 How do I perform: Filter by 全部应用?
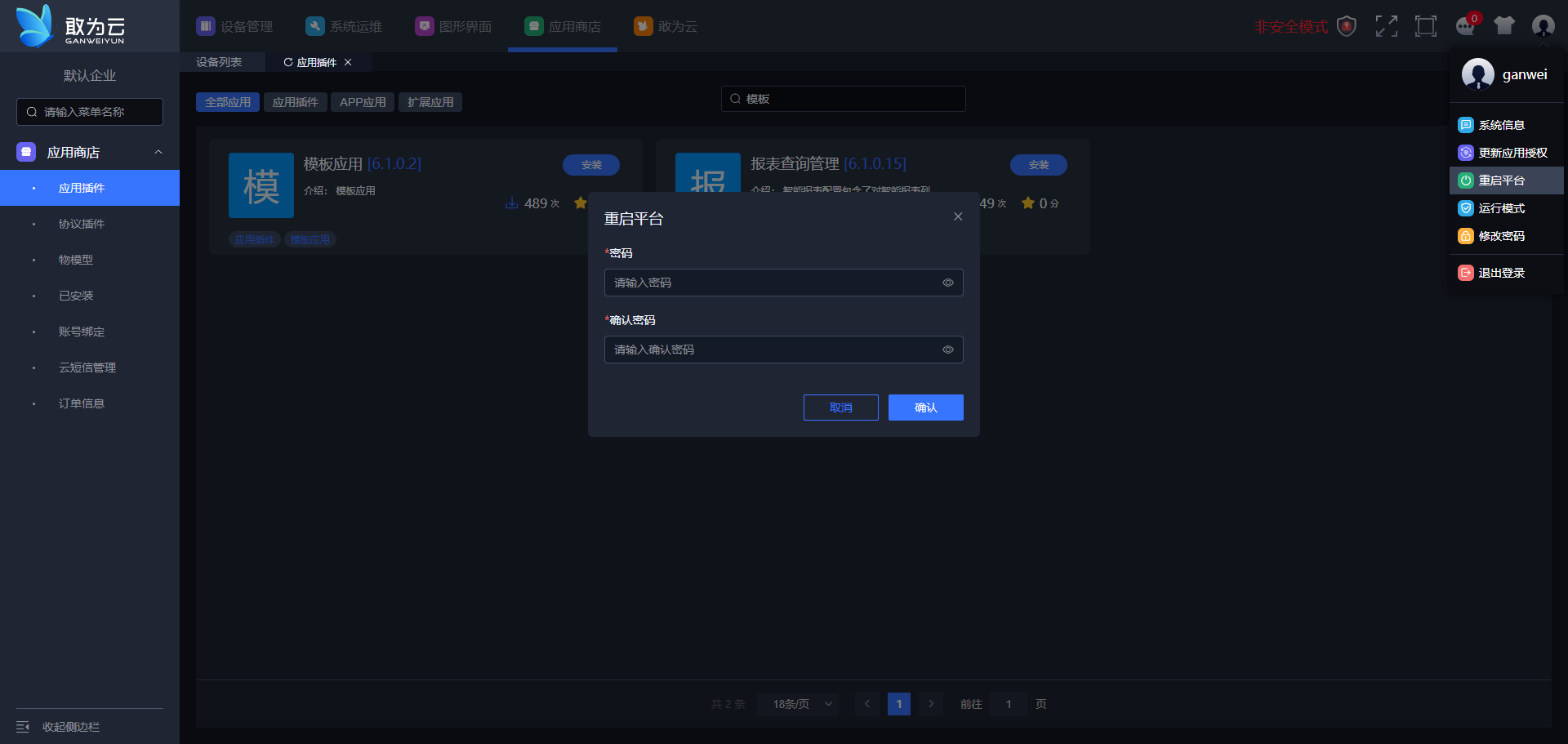pyautogui.click(x=228, y=102)
